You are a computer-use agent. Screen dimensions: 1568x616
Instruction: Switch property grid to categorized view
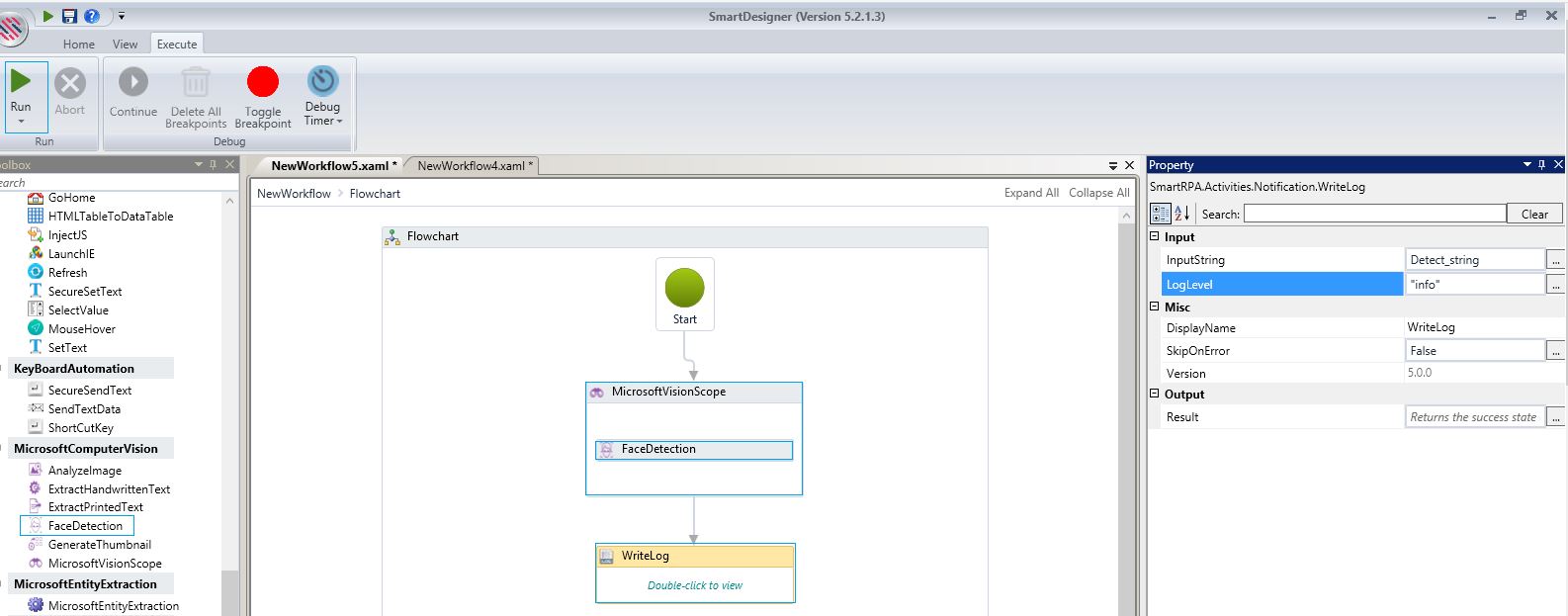click(1161, 214)
